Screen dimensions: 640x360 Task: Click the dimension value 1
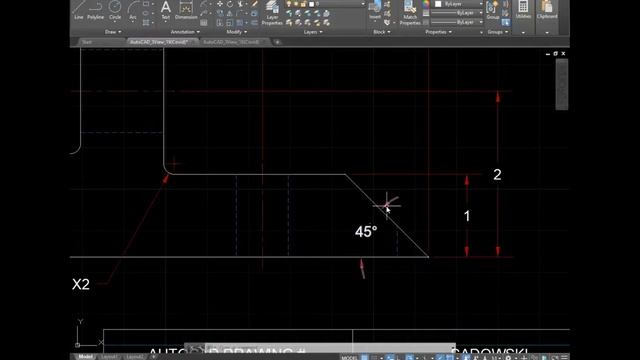(467, 216)
